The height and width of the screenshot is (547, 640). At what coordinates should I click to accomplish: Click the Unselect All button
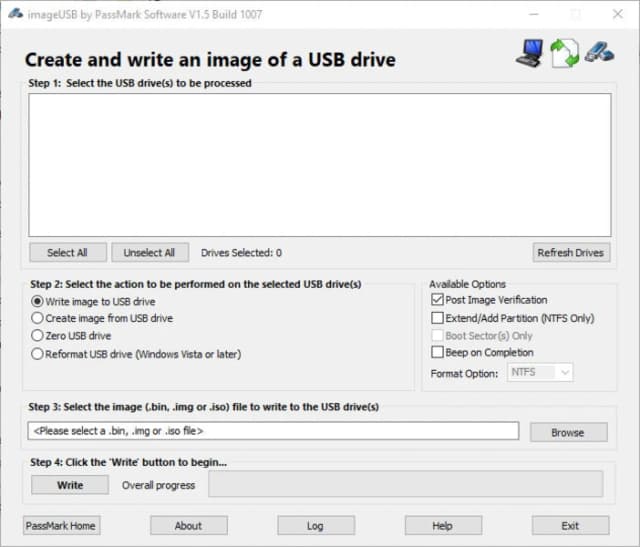150,253
